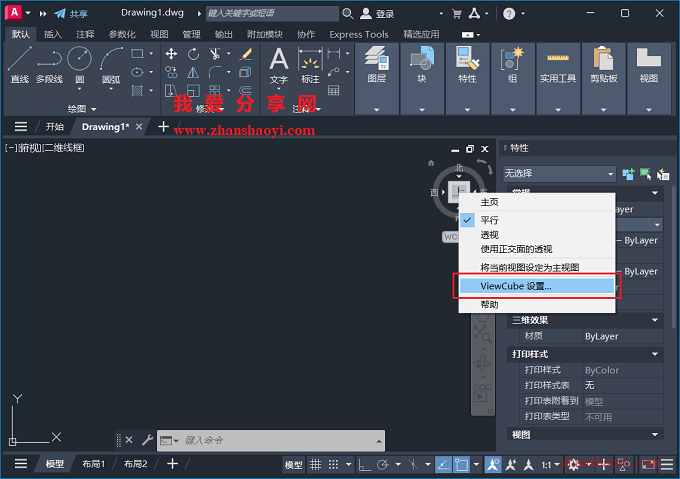Toggle the grid display in status bar
Viewport: 680px width, 479px height.
tap(315, 465)
